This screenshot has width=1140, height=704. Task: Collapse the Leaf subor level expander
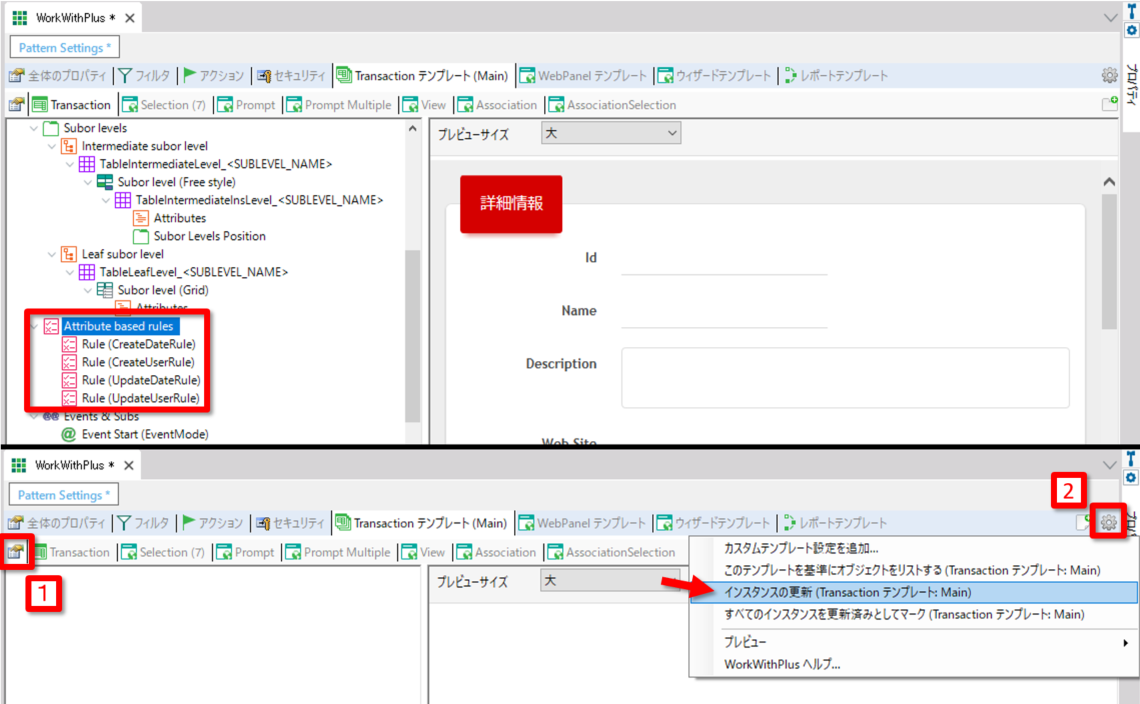tap(52, 255)
